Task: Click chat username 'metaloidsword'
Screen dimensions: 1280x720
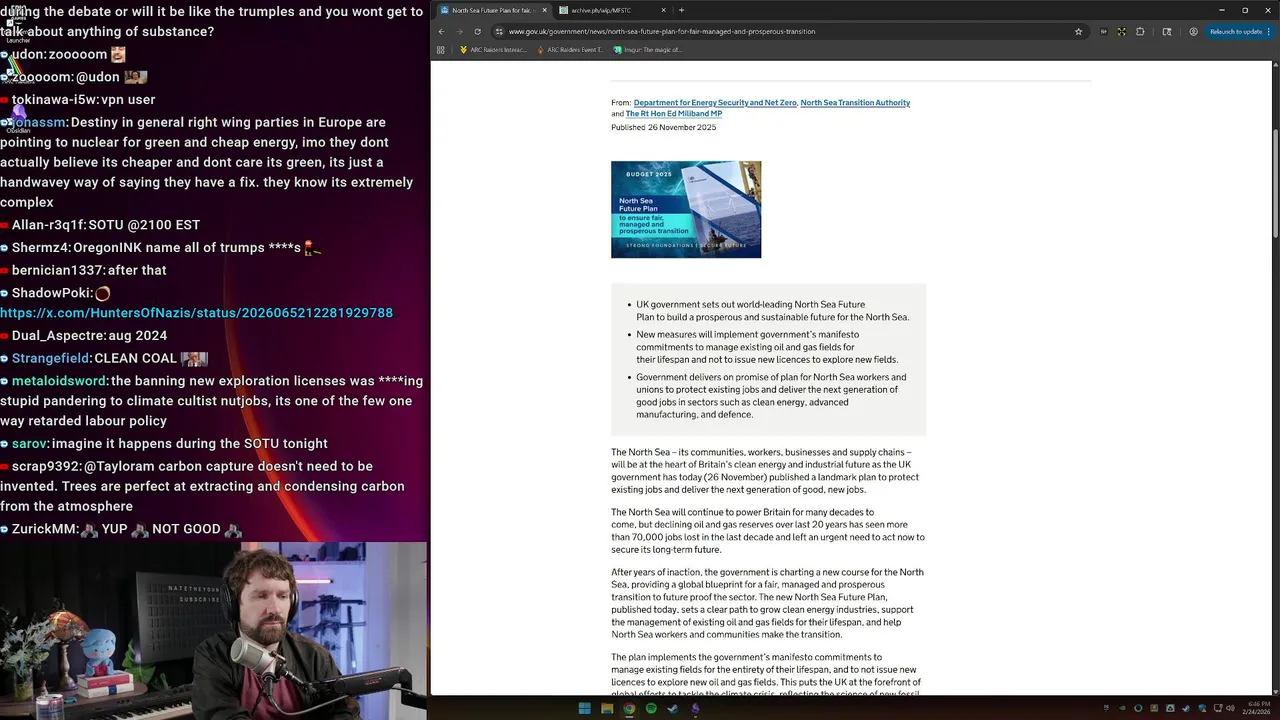Action: (x=59, y=381)
